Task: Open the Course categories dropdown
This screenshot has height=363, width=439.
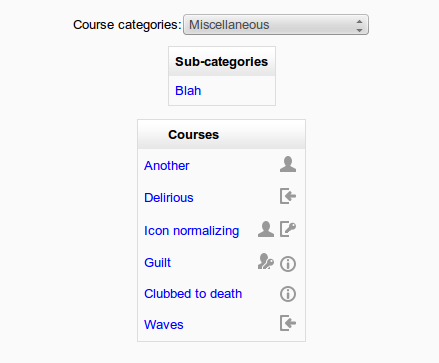Action: click(x=276, y=25)
